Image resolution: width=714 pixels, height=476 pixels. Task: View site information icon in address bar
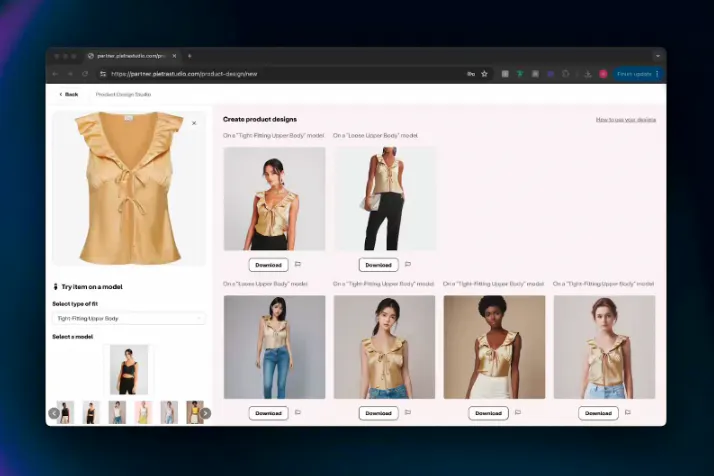pos(103,74)
